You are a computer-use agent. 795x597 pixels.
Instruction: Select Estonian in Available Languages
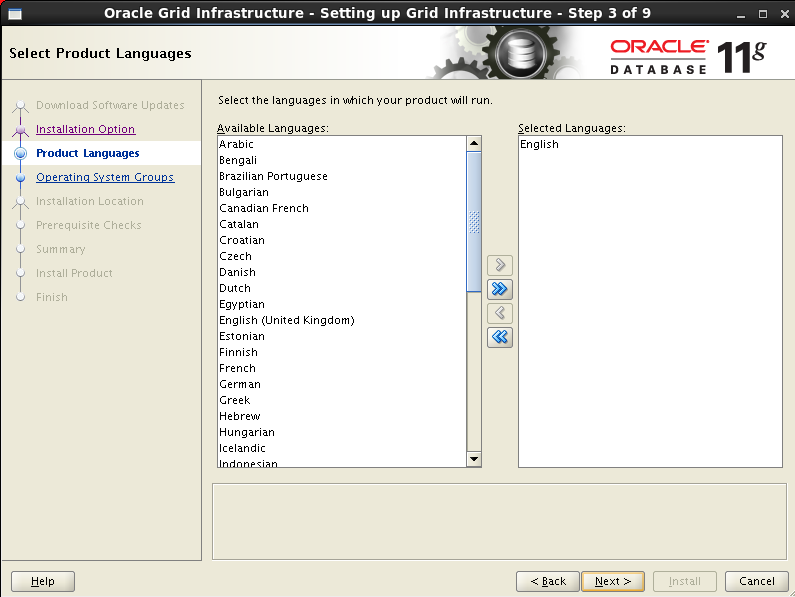[x=341, y=336]
